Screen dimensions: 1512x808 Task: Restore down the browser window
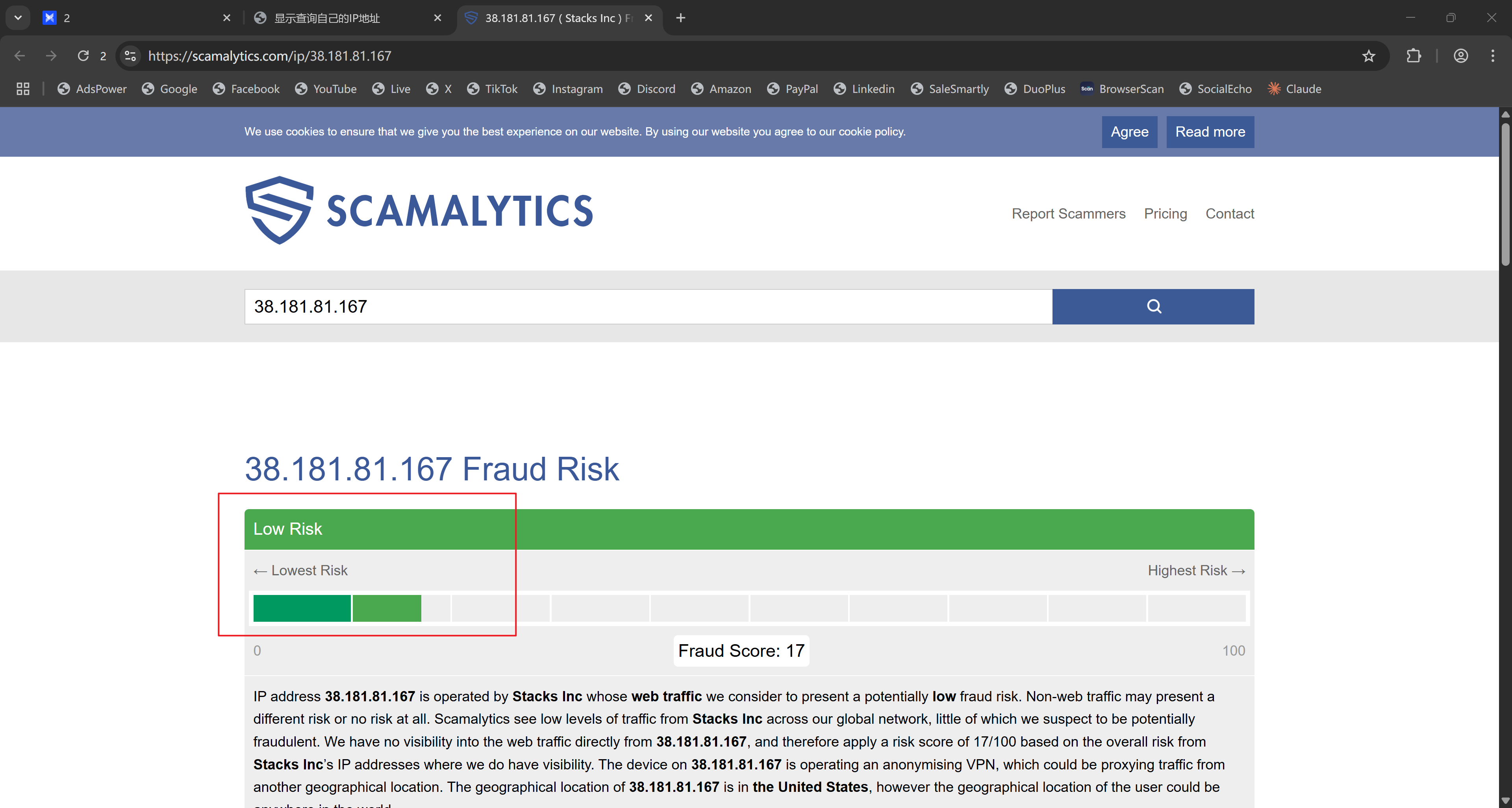coord(1451,18)
